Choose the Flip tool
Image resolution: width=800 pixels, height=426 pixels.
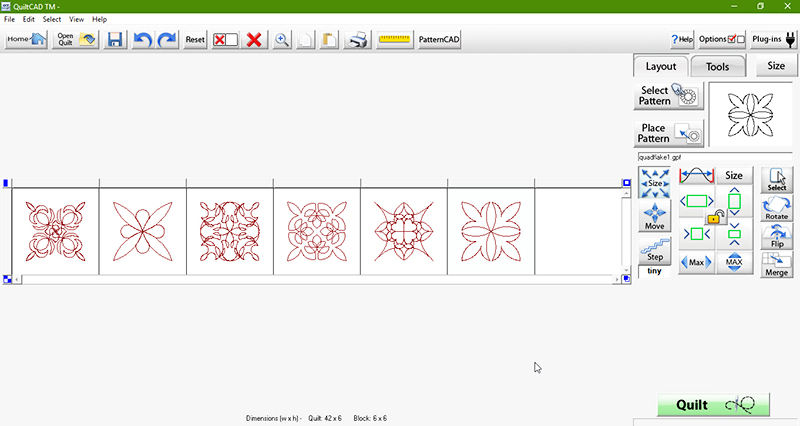pyautogui.click(x=776, y=237)
